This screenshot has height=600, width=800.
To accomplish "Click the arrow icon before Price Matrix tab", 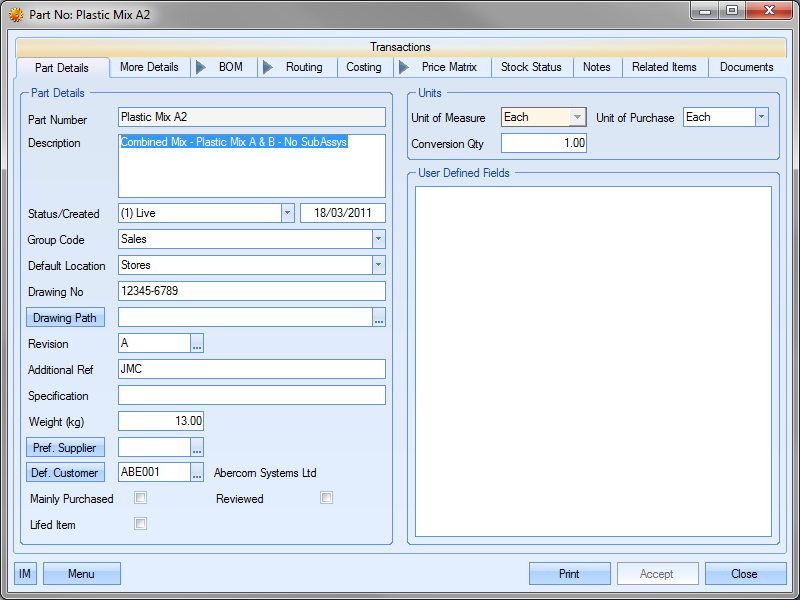I will coord(404,67).
